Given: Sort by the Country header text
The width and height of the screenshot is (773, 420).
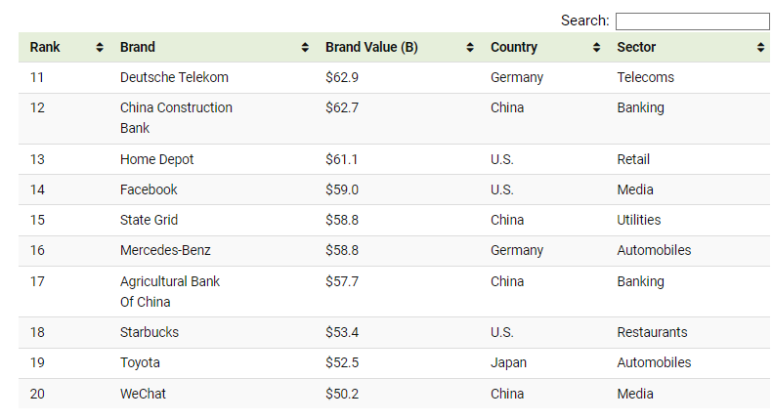Looking at the screenshot, I should coord(514,47).
